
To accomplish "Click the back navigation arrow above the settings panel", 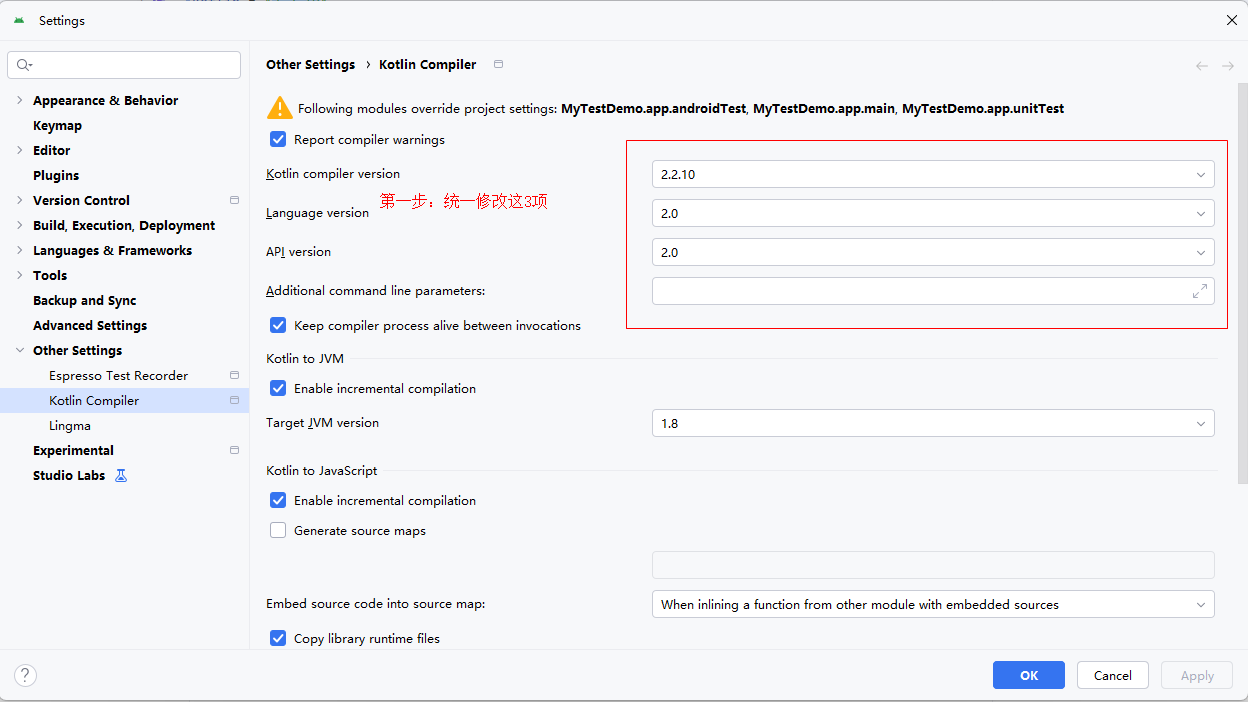I will (x=1202, y=64).
